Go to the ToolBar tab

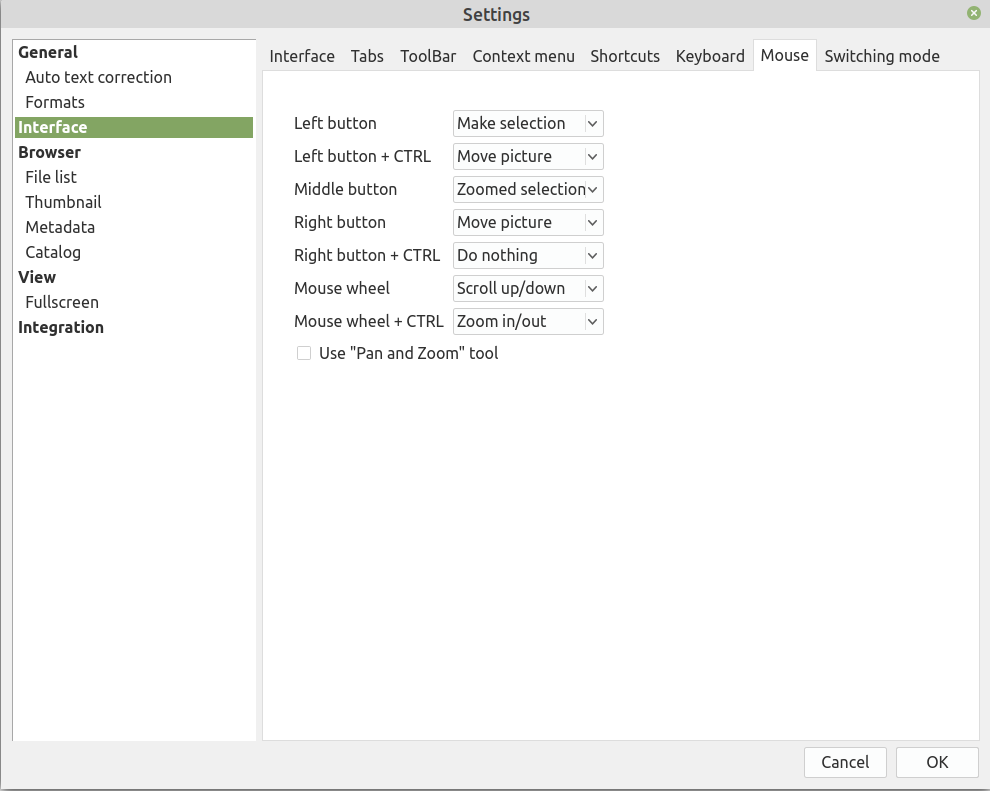pyautogui.click(x=428, y=56)
